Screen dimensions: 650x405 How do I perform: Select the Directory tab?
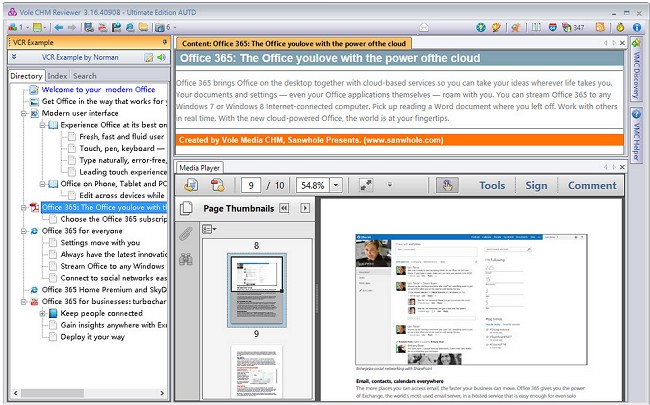[26, 76]
